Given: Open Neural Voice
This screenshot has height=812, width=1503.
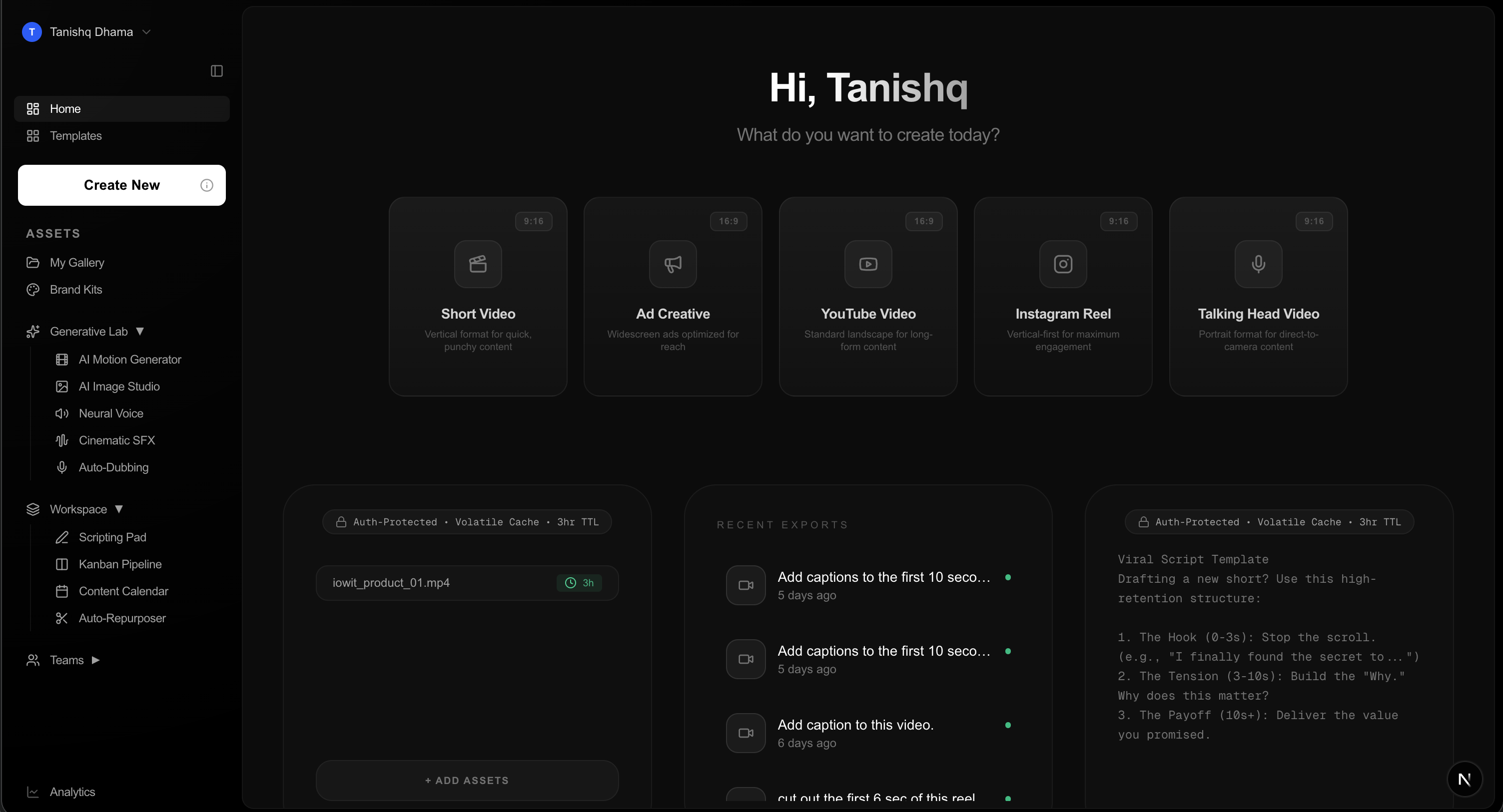Looking at the screenshot, I should 111,413.
